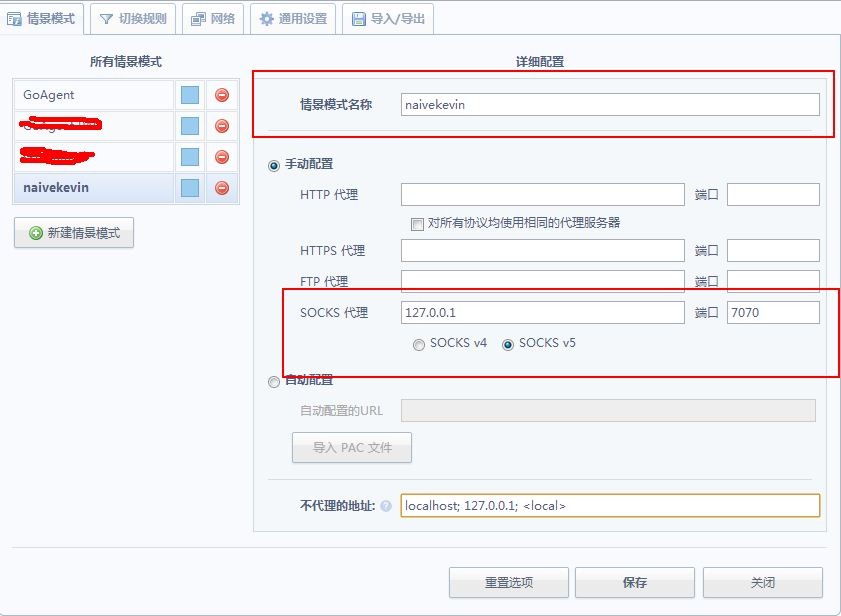Remove the second redacted profile via minus icon
Image resolution: width=841 pixels, height=616 pixels.
pos(222,126)
